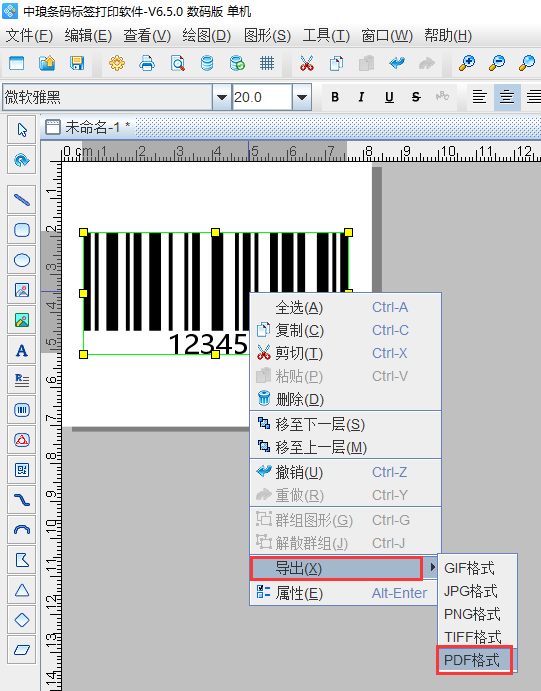
Task: Save document with floppy disk icon
Action: pos(77,63)
